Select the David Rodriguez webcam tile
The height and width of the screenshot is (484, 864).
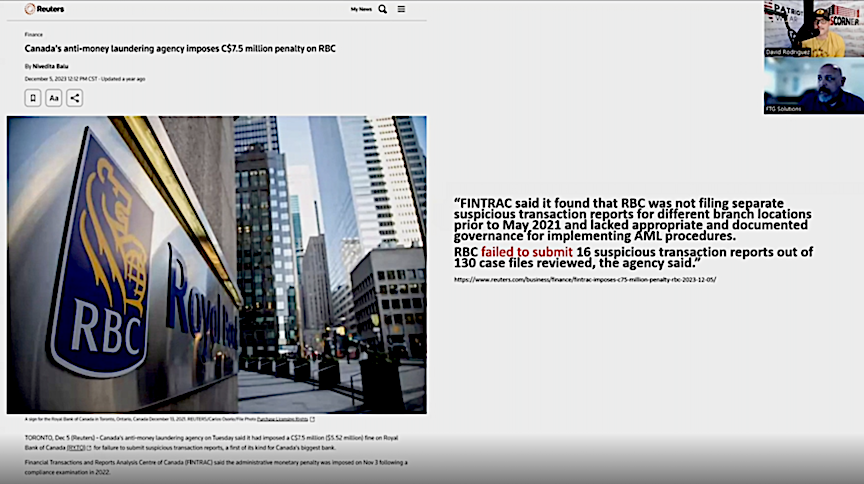pos(813,28)
